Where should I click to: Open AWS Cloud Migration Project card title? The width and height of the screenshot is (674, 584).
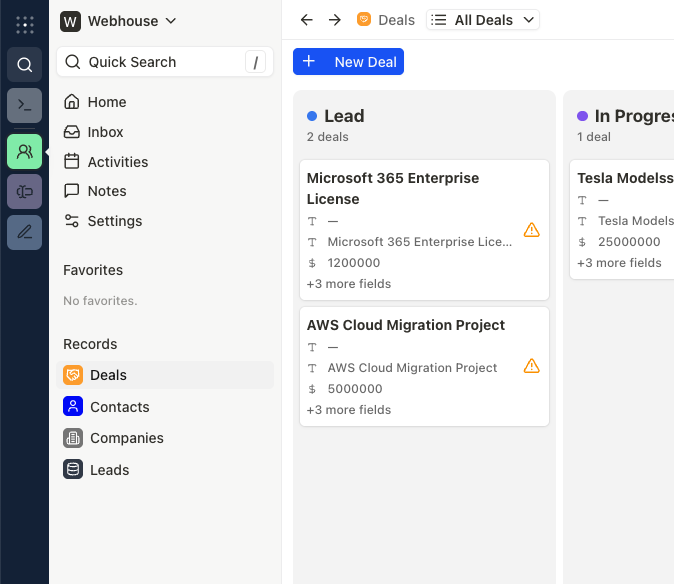[406, 325]
